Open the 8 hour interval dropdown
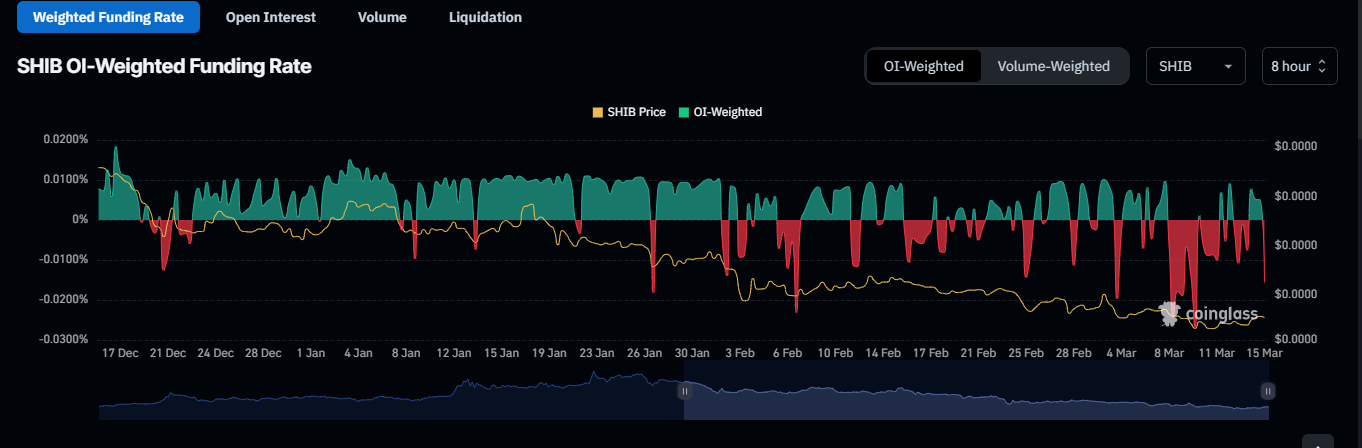 tap(1299, 66)
